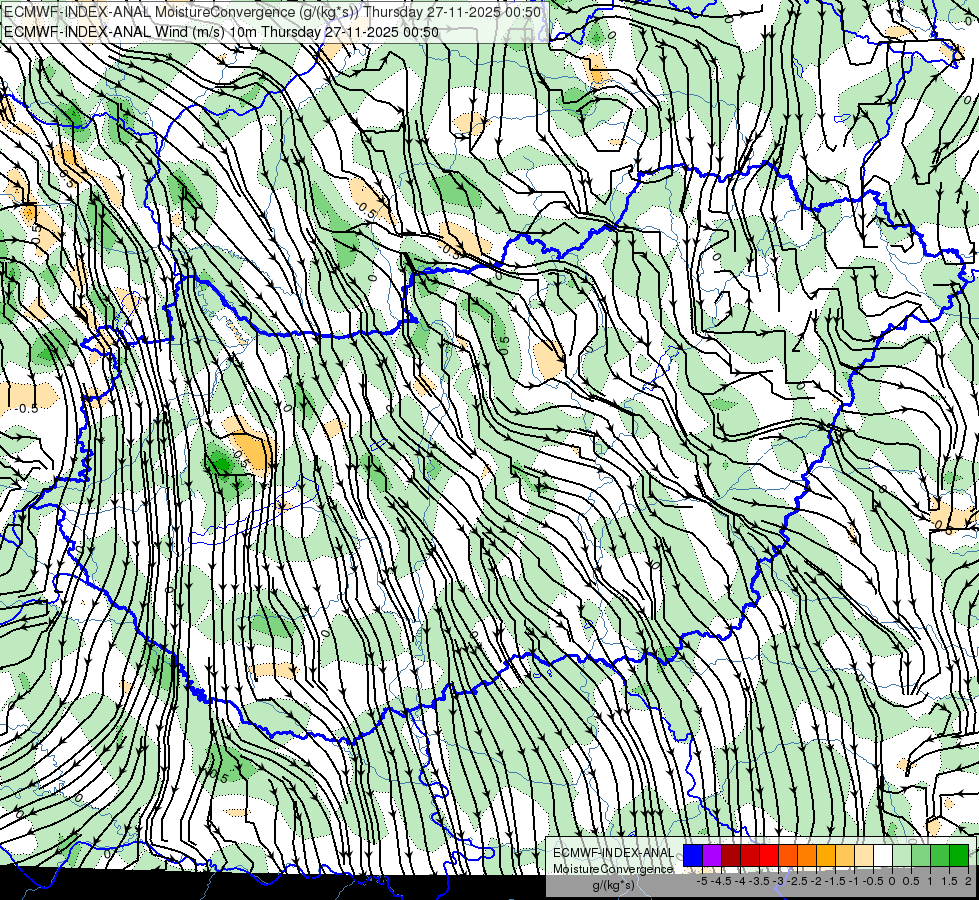979x900 pixels.
Task: Click the -4 tick label on legend scale
Action: point(740,881)
